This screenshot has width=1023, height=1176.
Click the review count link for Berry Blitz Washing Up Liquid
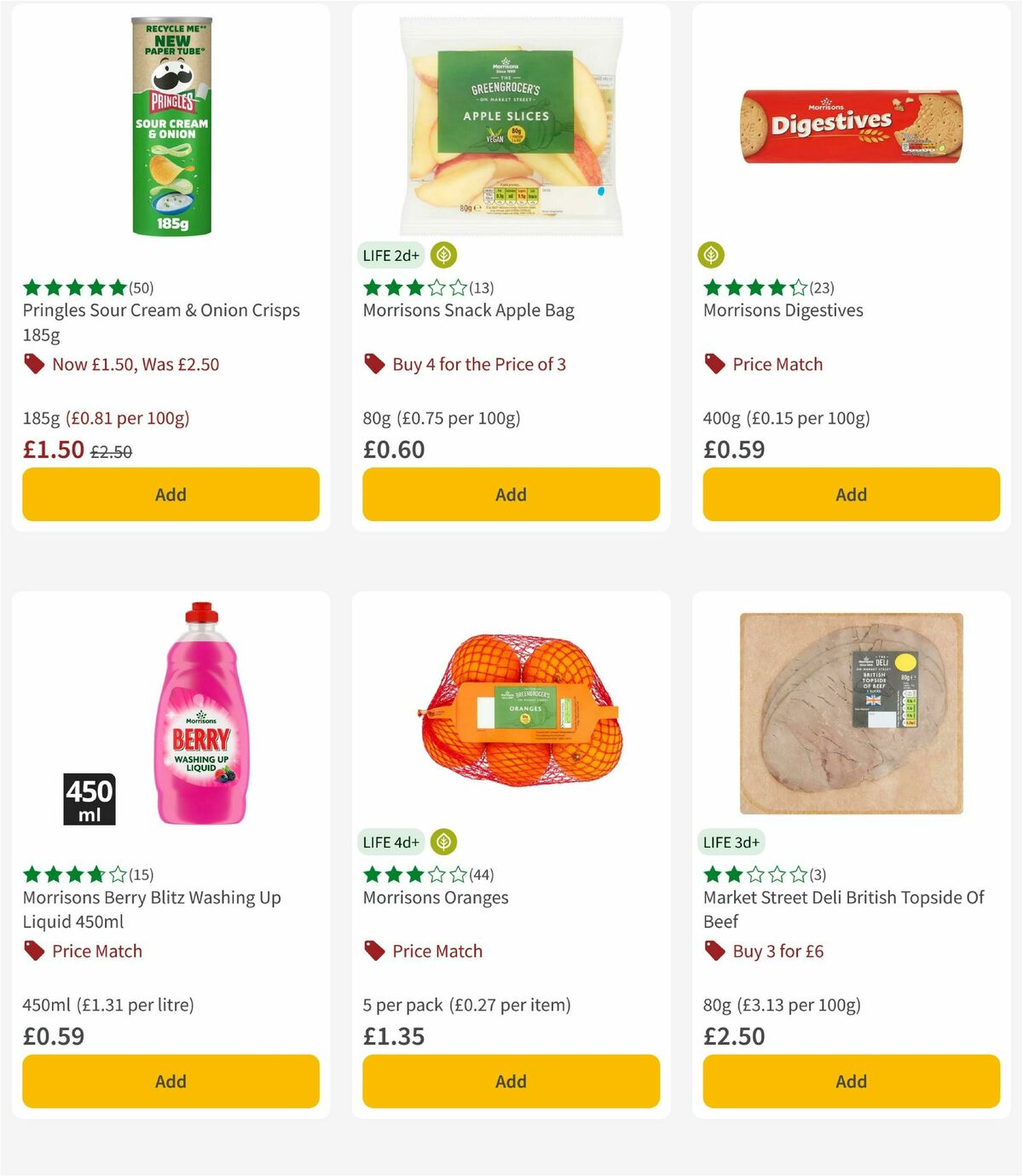click(141, 873)
